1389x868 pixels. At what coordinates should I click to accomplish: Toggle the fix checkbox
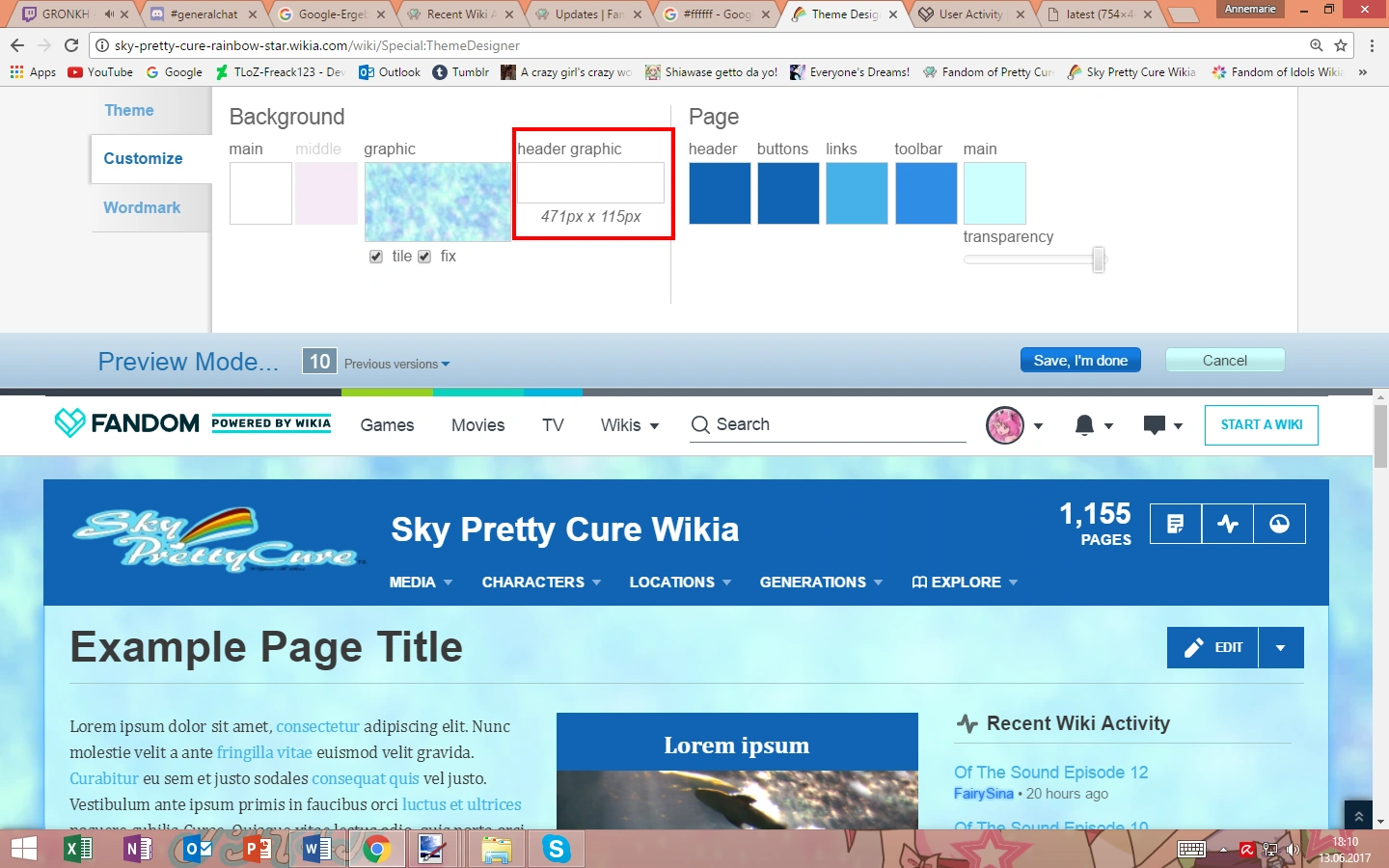click(424, 257)
